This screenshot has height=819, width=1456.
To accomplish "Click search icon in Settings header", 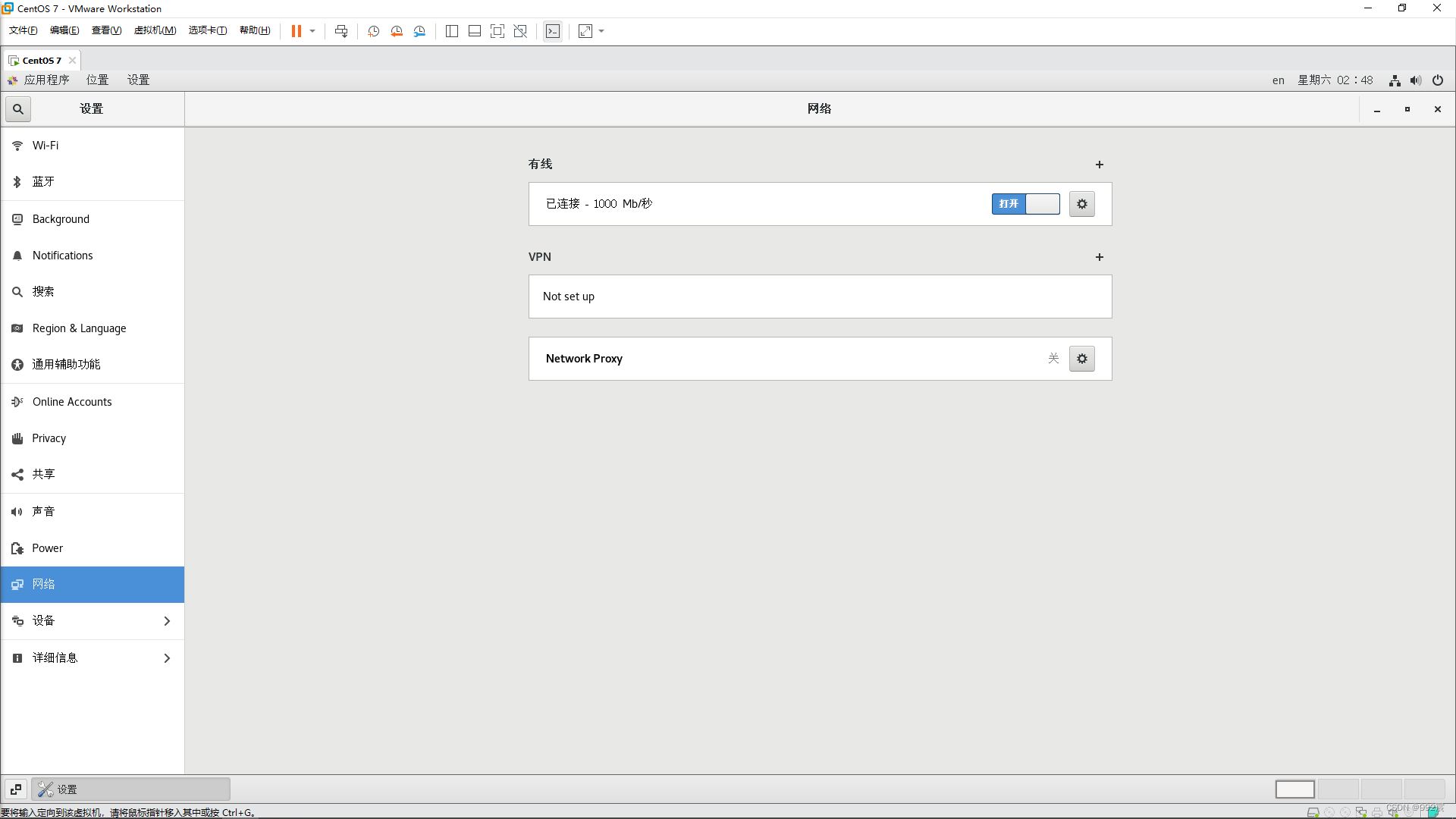I will pos(18,109).
